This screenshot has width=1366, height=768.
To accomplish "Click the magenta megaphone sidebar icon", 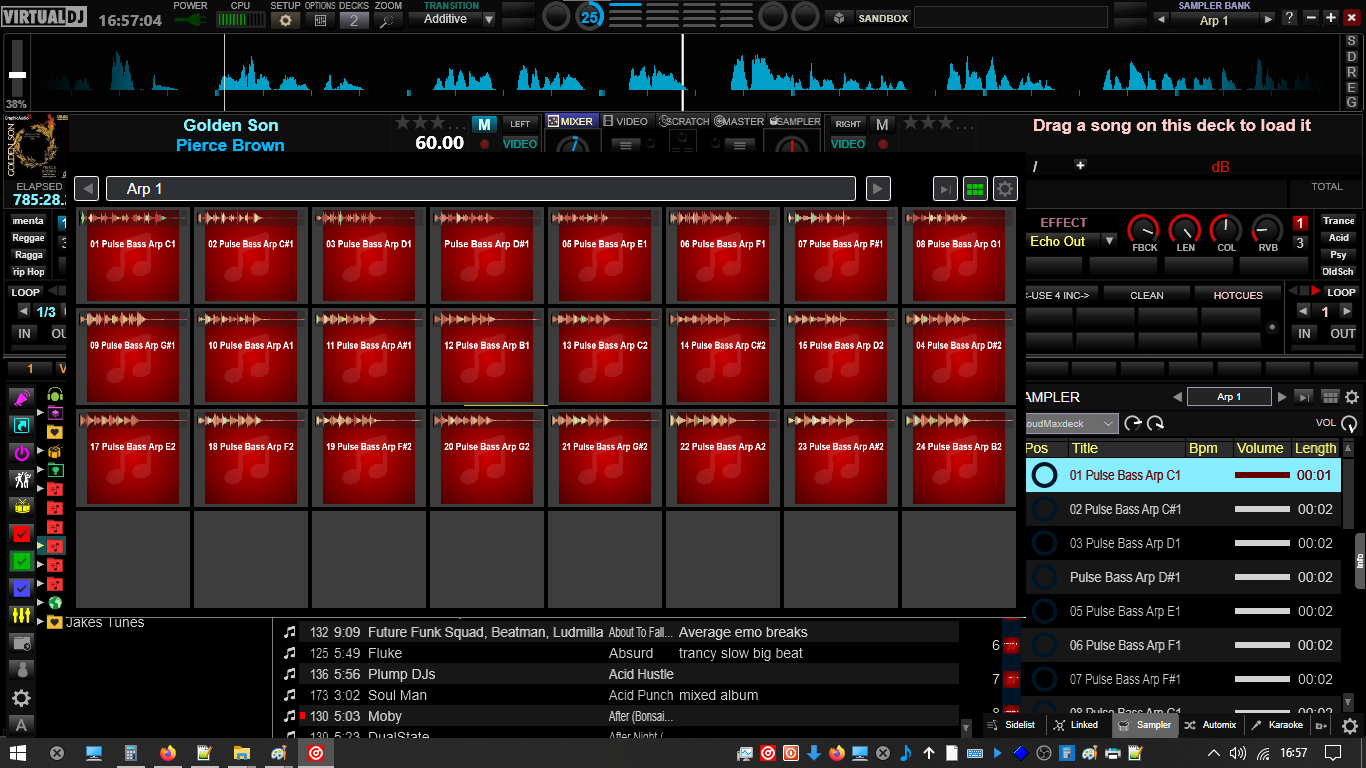I will [21, 398].
